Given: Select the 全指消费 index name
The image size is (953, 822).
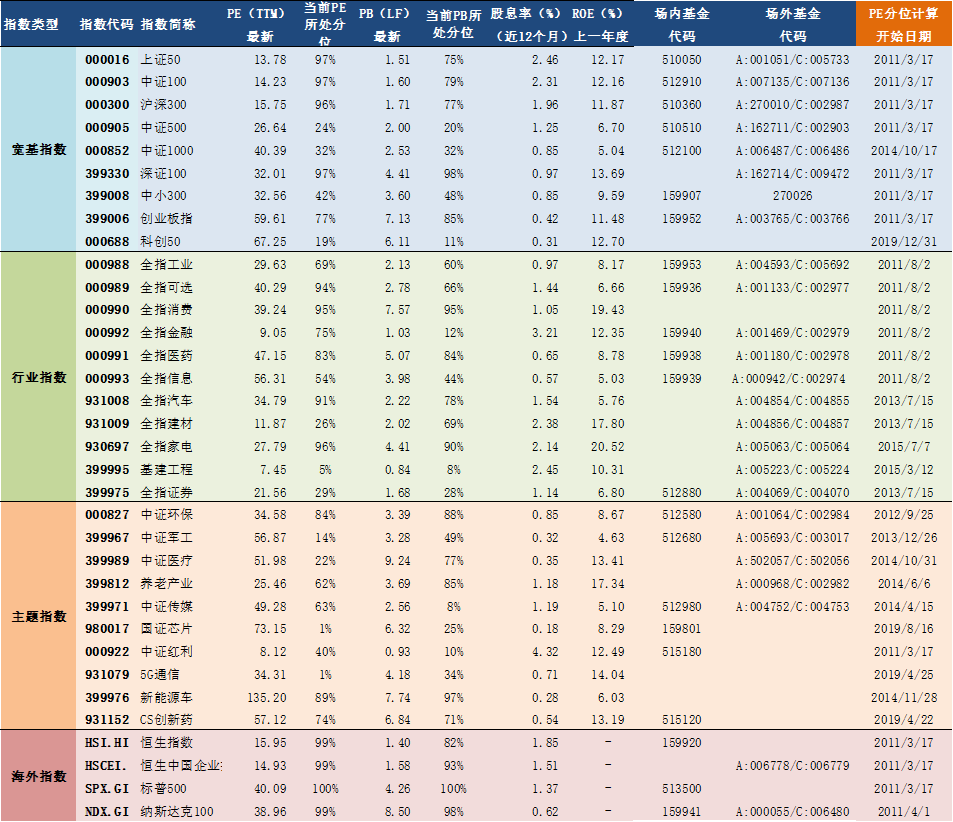Looking at the screenshot, I should pos(167,309).
